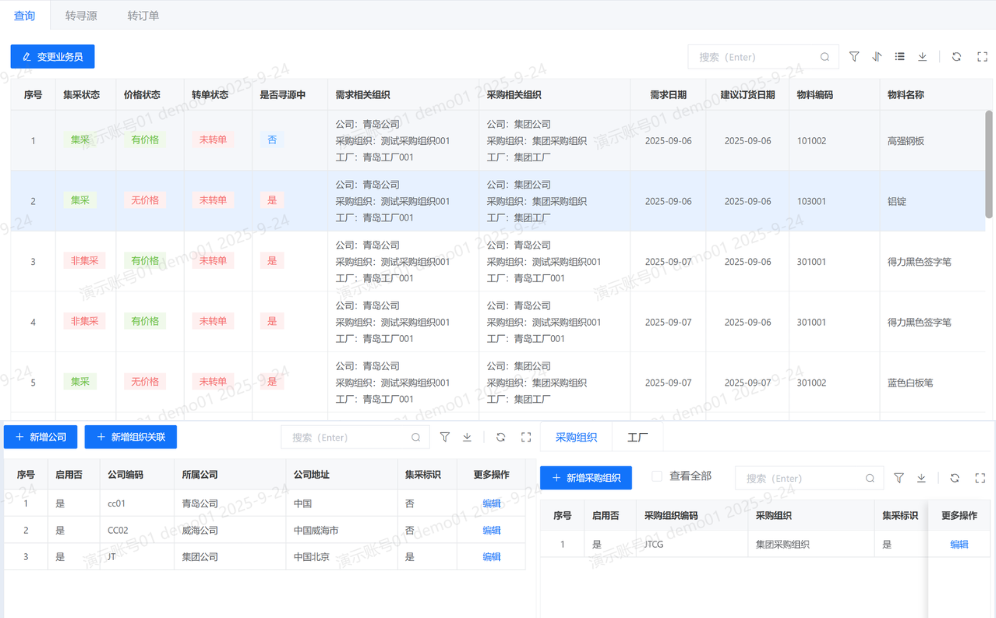Screen dimensions: 996x618
Task: Refresh the main query table
Action: tap(958, 57)
